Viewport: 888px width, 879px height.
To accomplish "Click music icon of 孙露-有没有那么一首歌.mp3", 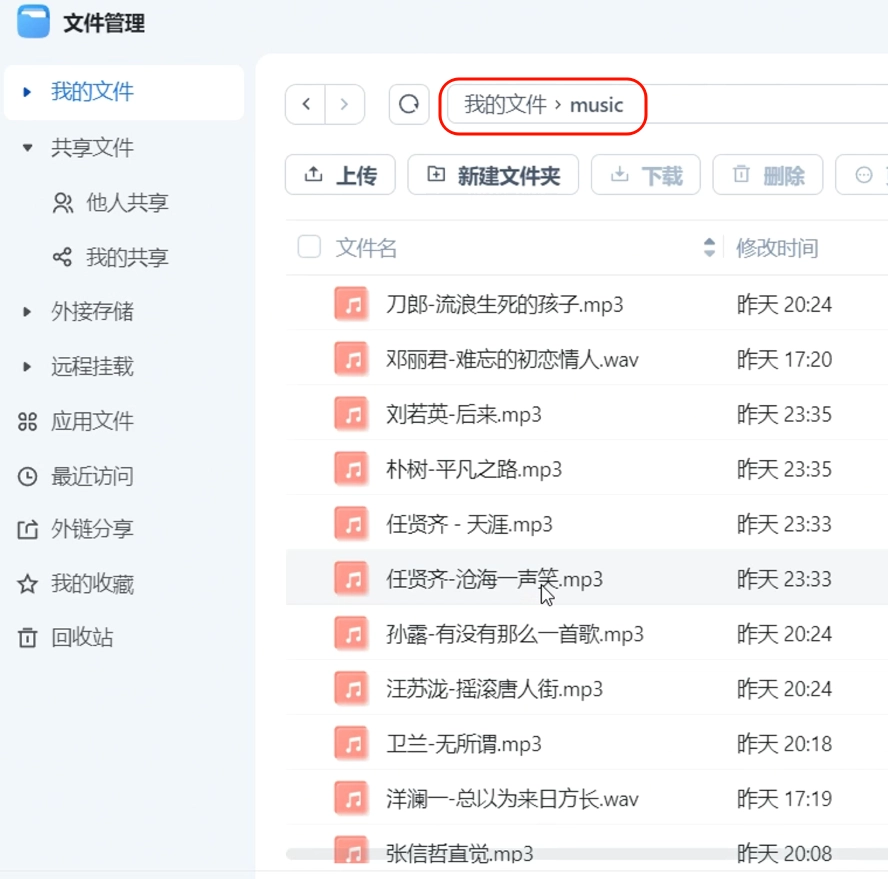I will tap(352, 634).
